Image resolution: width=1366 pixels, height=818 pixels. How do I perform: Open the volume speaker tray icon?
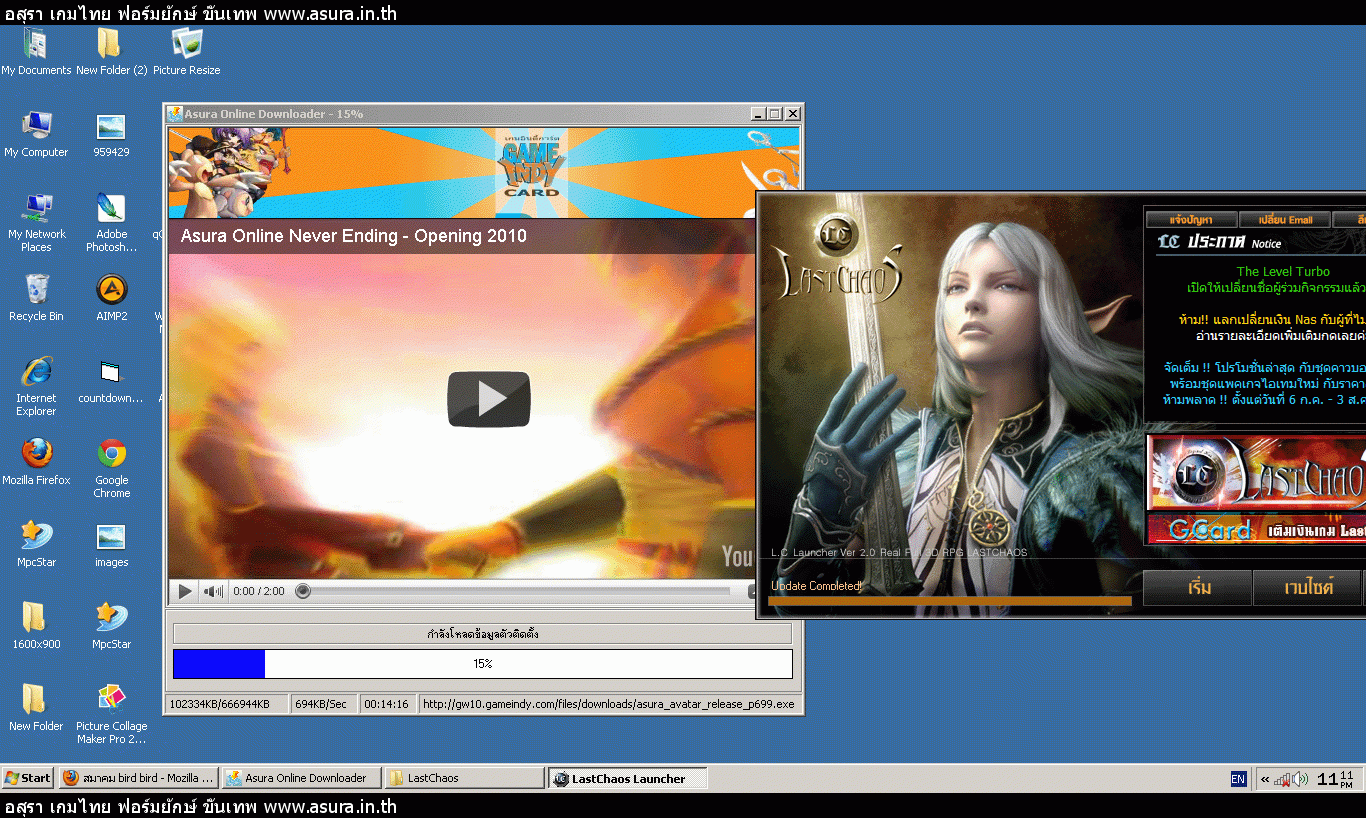click(x=1299, y=779)
